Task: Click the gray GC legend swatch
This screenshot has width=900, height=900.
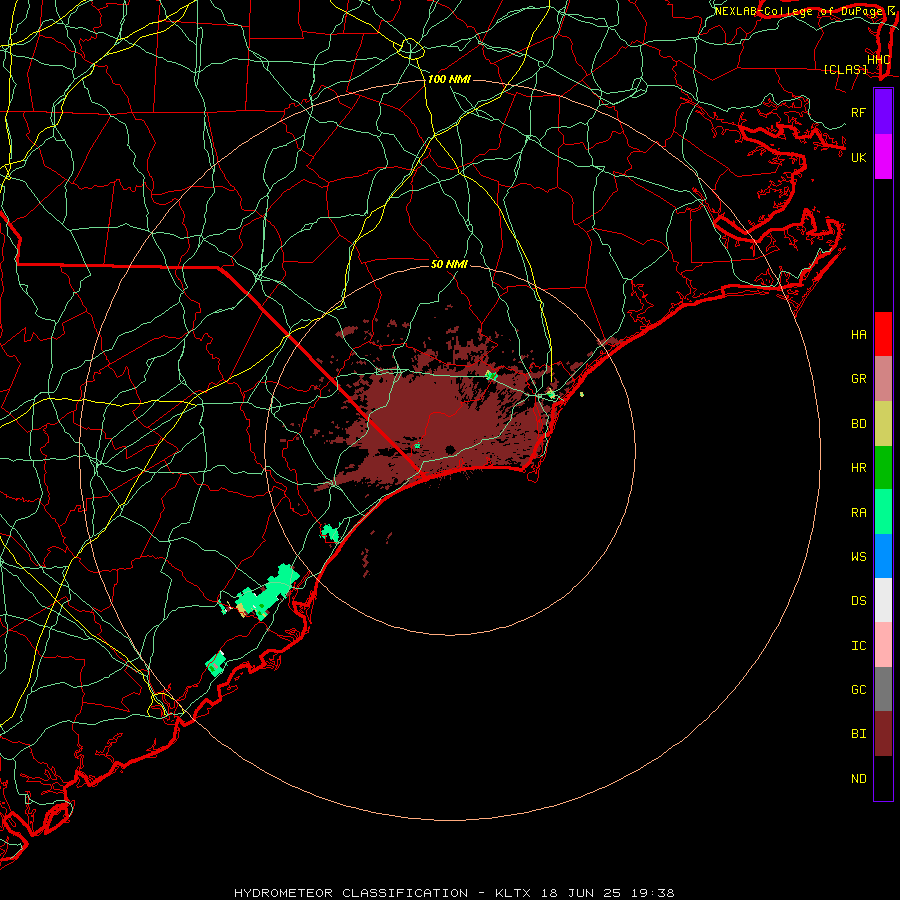Action: click(x=883, y=689)
